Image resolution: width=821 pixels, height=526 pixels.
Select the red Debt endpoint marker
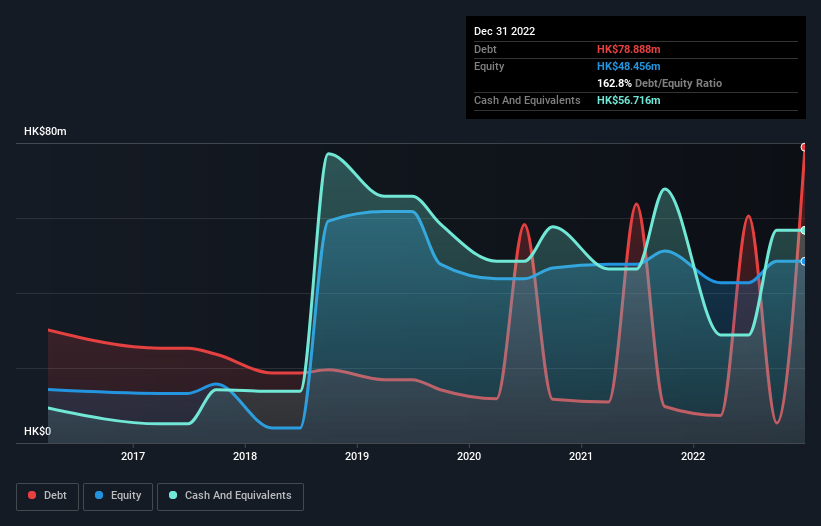pyautogui.click(x=804, y=147)
